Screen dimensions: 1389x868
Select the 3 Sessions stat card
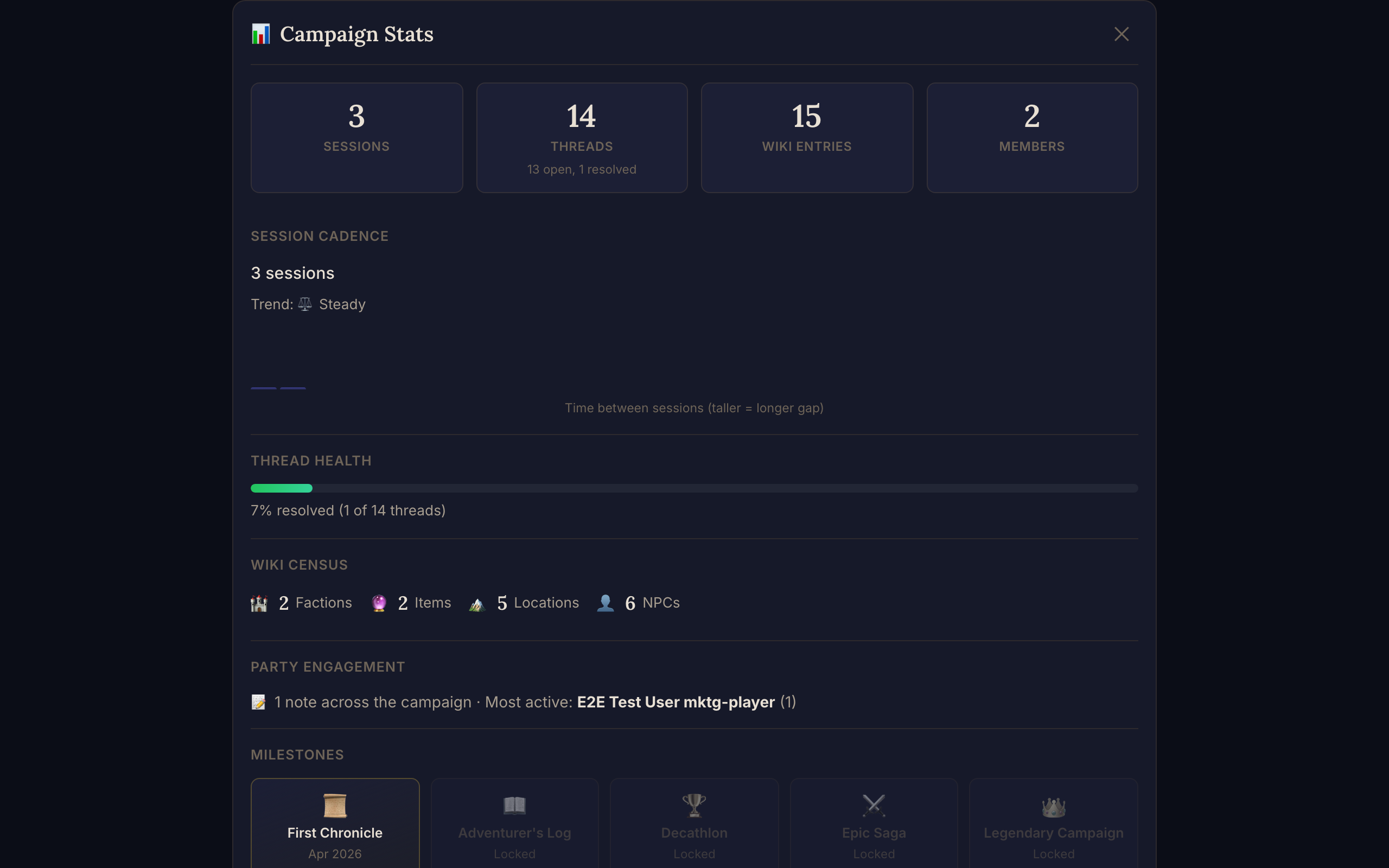pos(357,138)
